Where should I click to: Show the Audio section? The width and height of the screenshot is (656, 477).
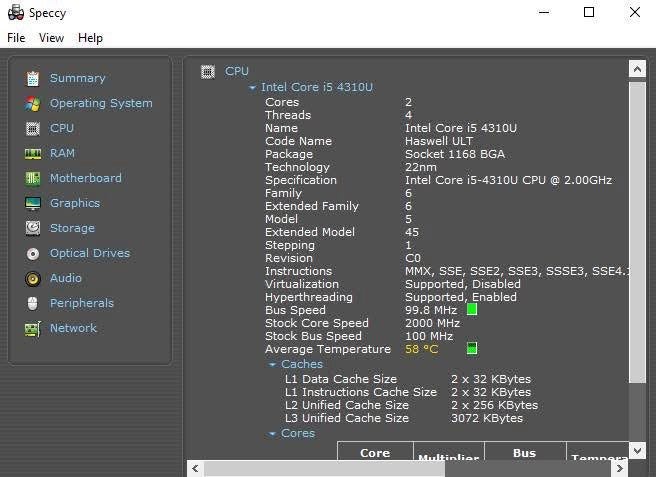point(66,278)
